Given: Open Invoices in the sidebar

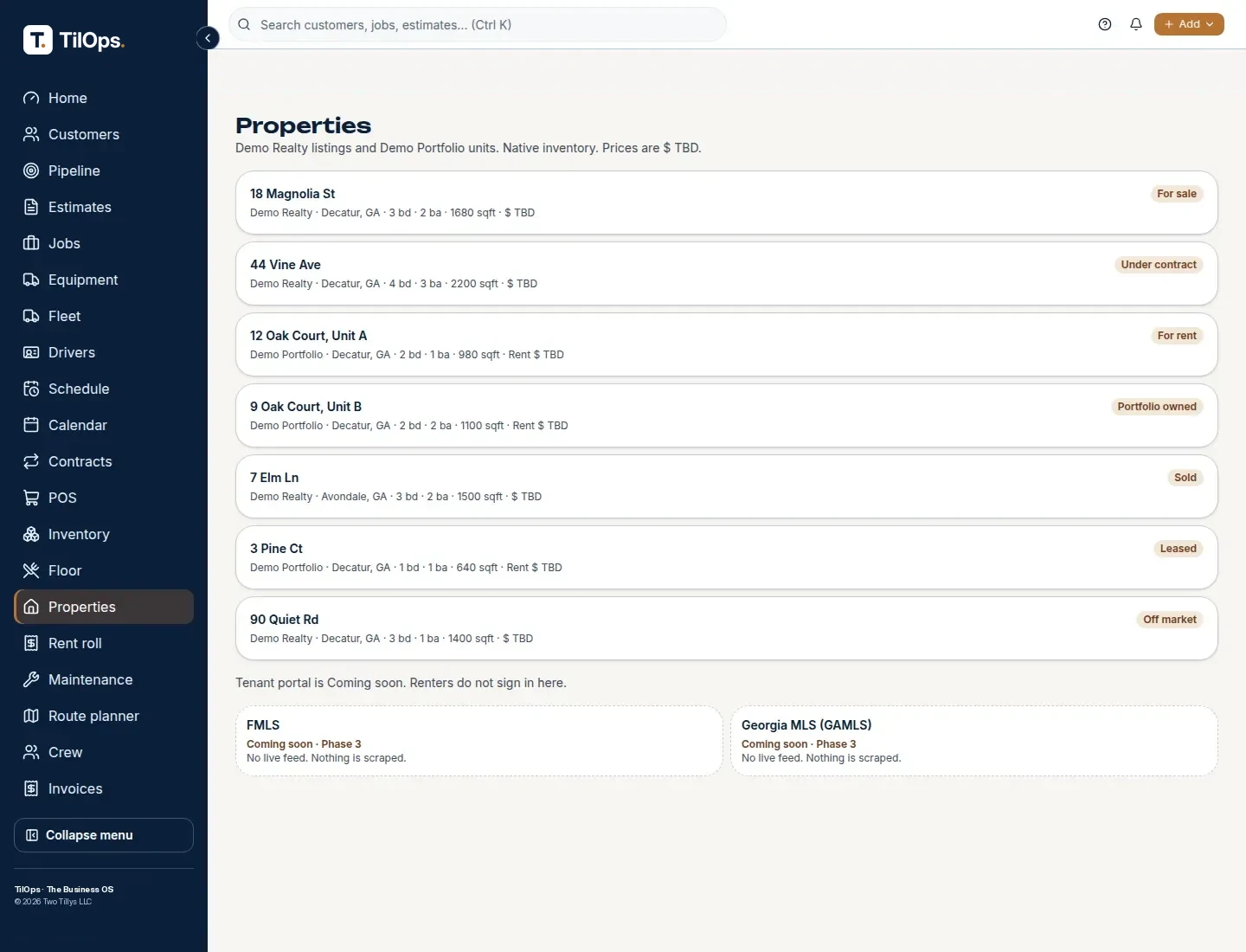Looking at the screenshot, I should tap(104, 788).
